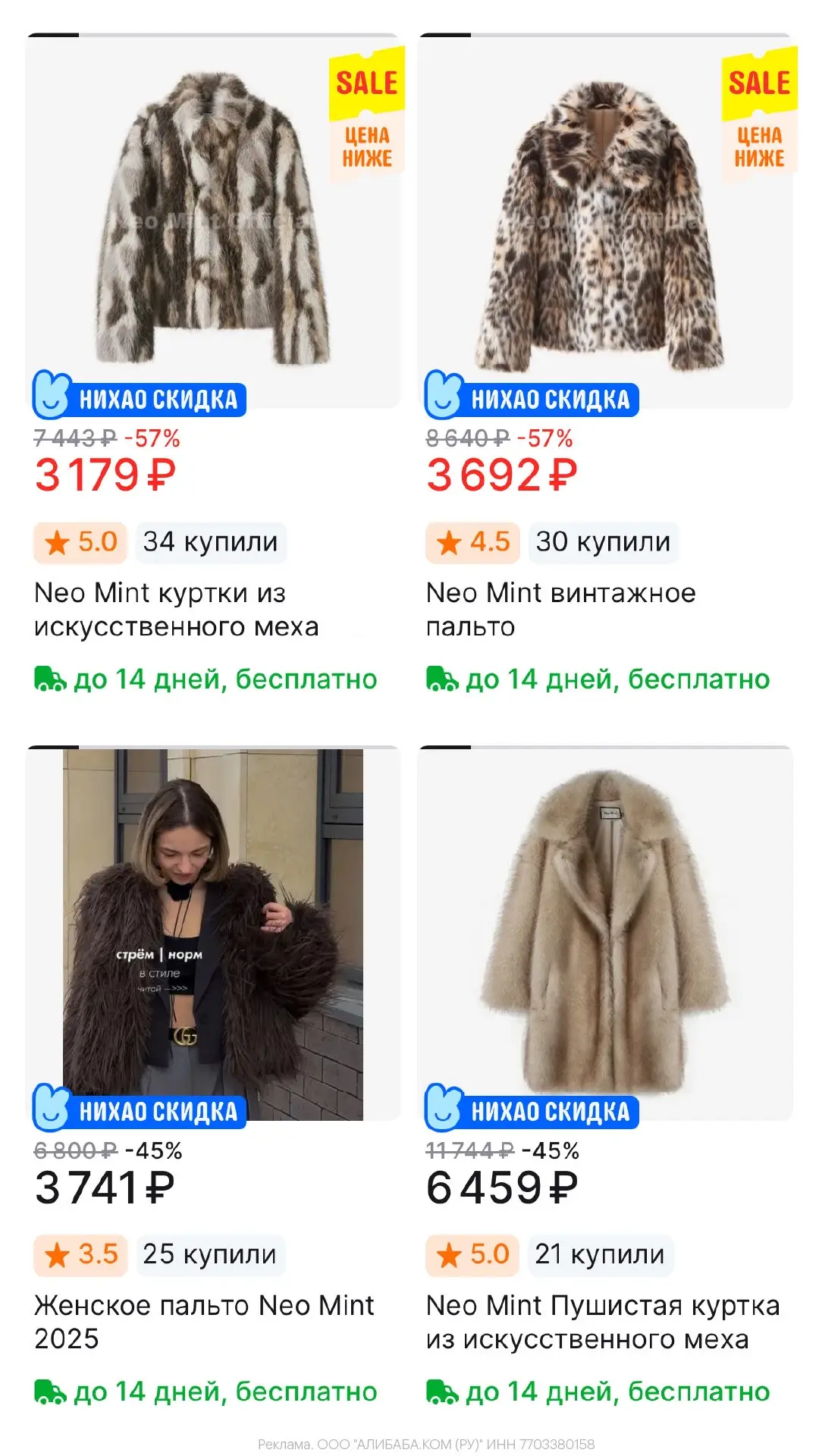
Task: Open title Neo Mint винтажное пальто
Action: point(560,610)
